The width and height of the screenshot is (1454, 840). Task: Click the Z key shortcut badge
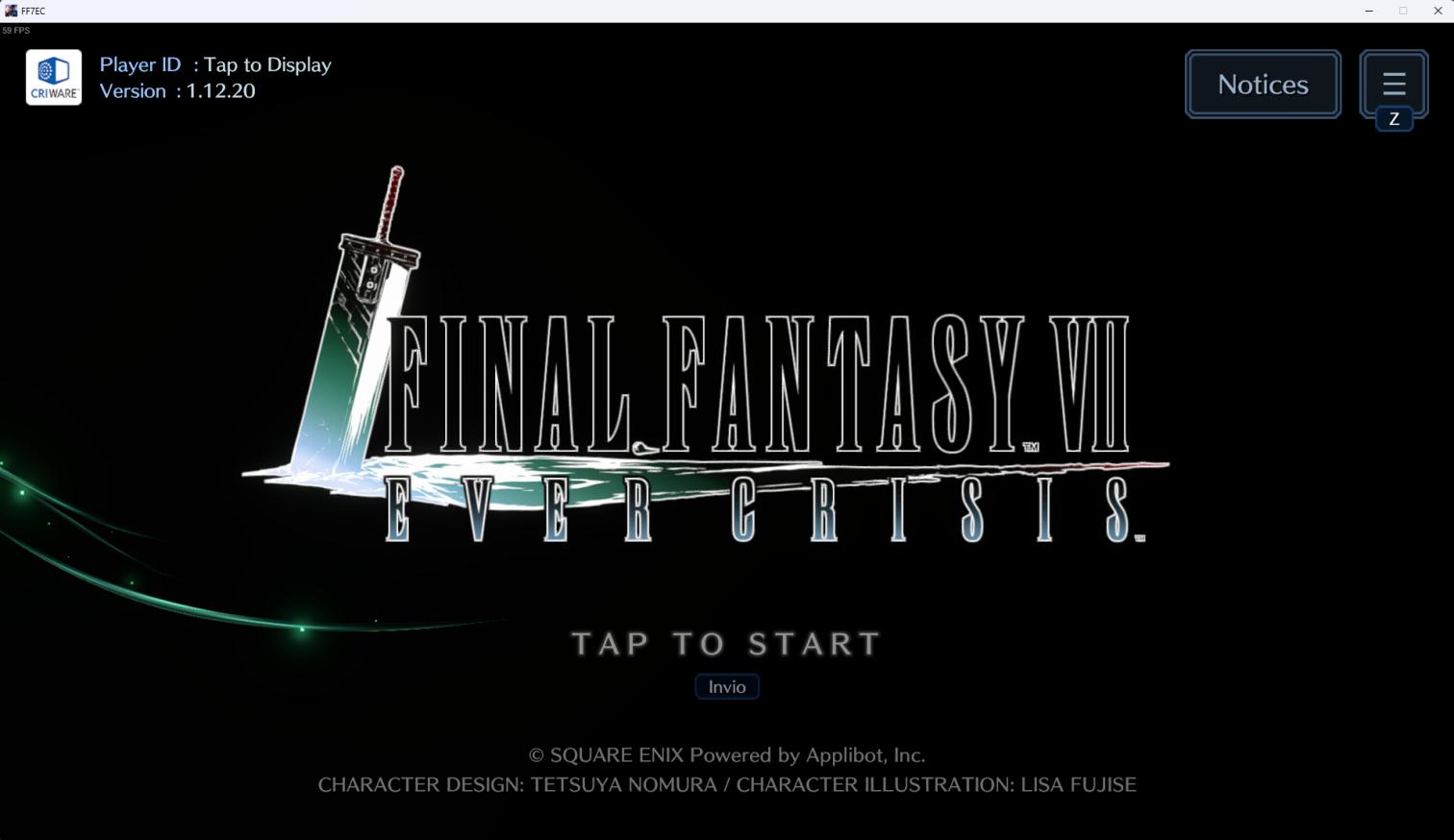1393,119
